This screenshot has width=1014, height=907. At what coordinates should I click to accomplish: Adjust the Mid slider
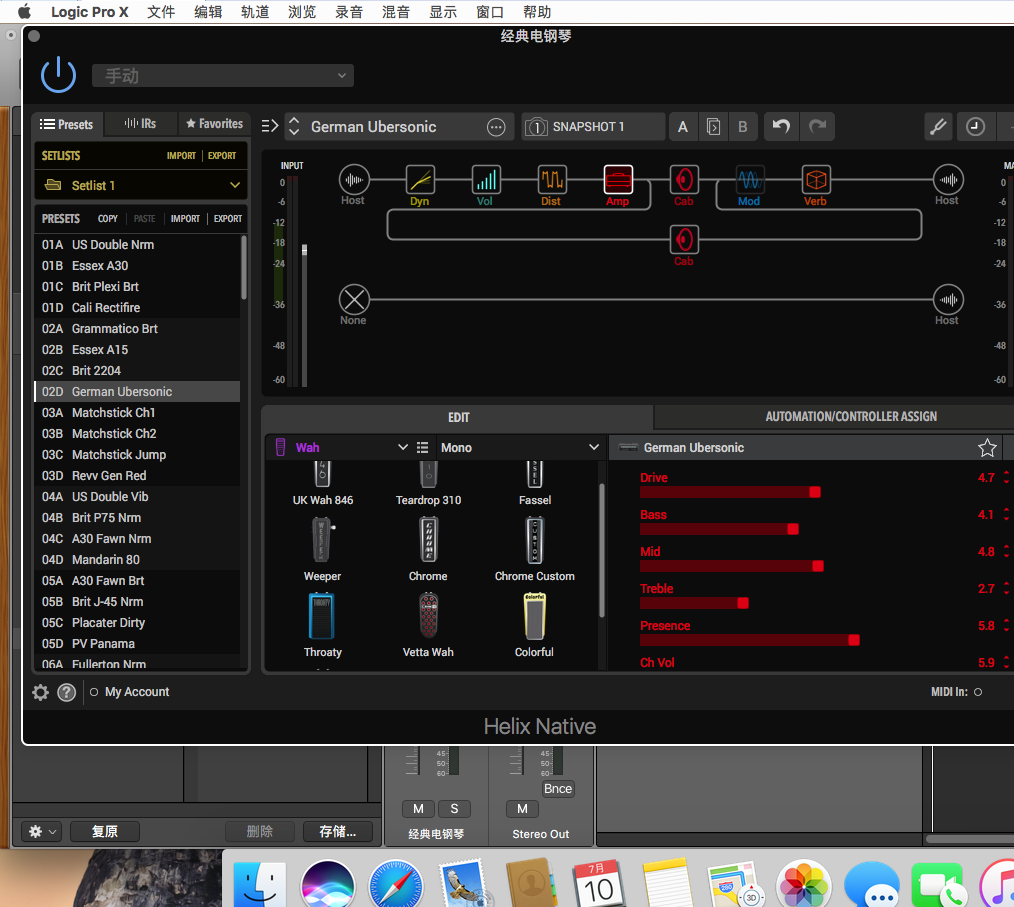point(817,566)
